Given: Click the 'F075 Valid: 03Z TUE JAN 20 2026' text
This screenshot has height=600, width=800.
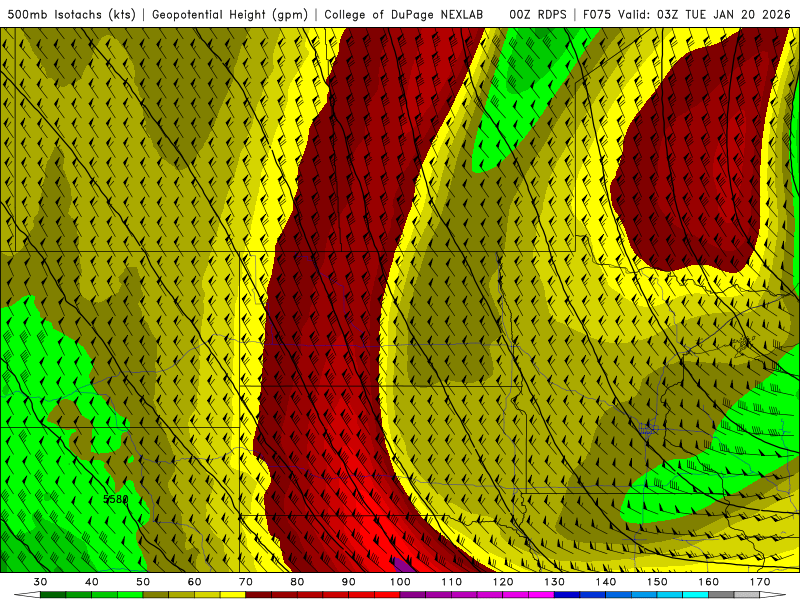Looking at the screenshot, I should pyautogui.click(x=687, y=14).
